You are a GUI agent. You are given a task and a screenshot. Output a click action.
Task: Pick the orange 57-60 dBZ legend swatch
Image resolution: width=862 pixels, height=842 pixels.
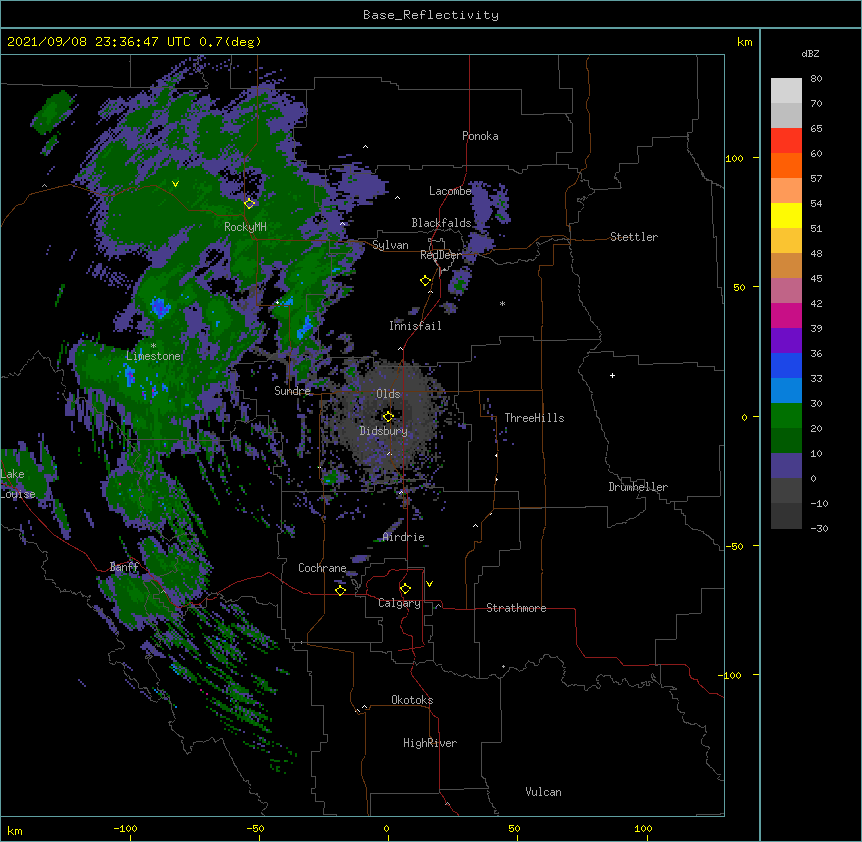pyautogui.click(x=786, y=165)
